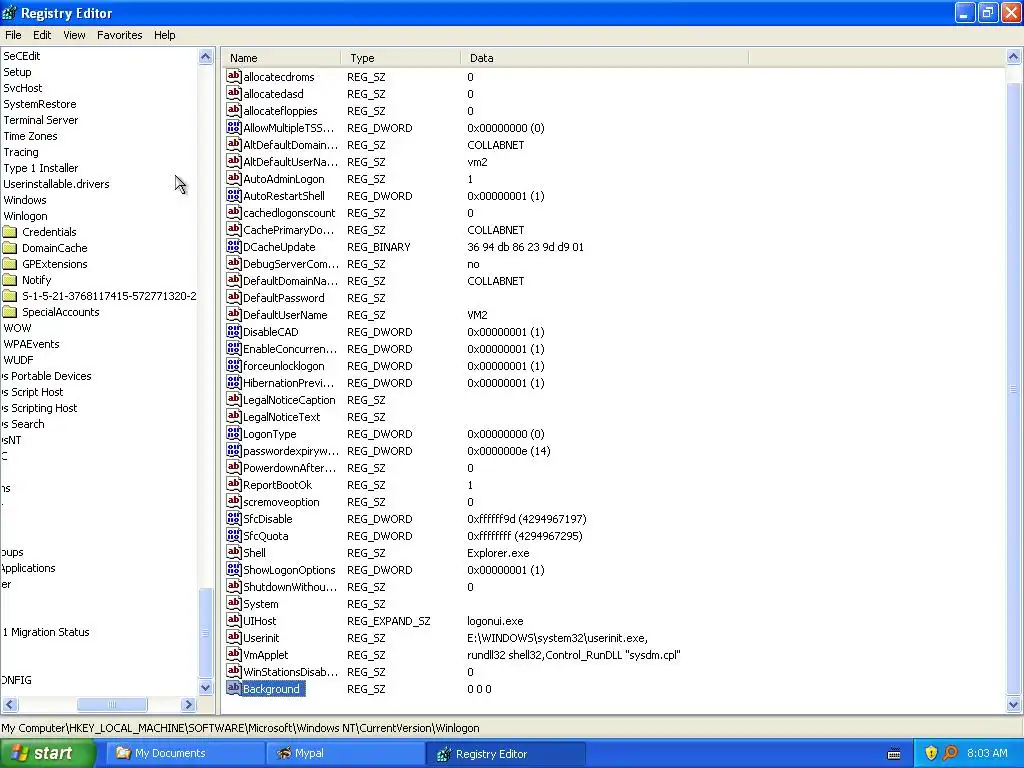Select the GPExtensions folder icon
1024x768 pixels.
pyautogui.click(x=10, y=264)
